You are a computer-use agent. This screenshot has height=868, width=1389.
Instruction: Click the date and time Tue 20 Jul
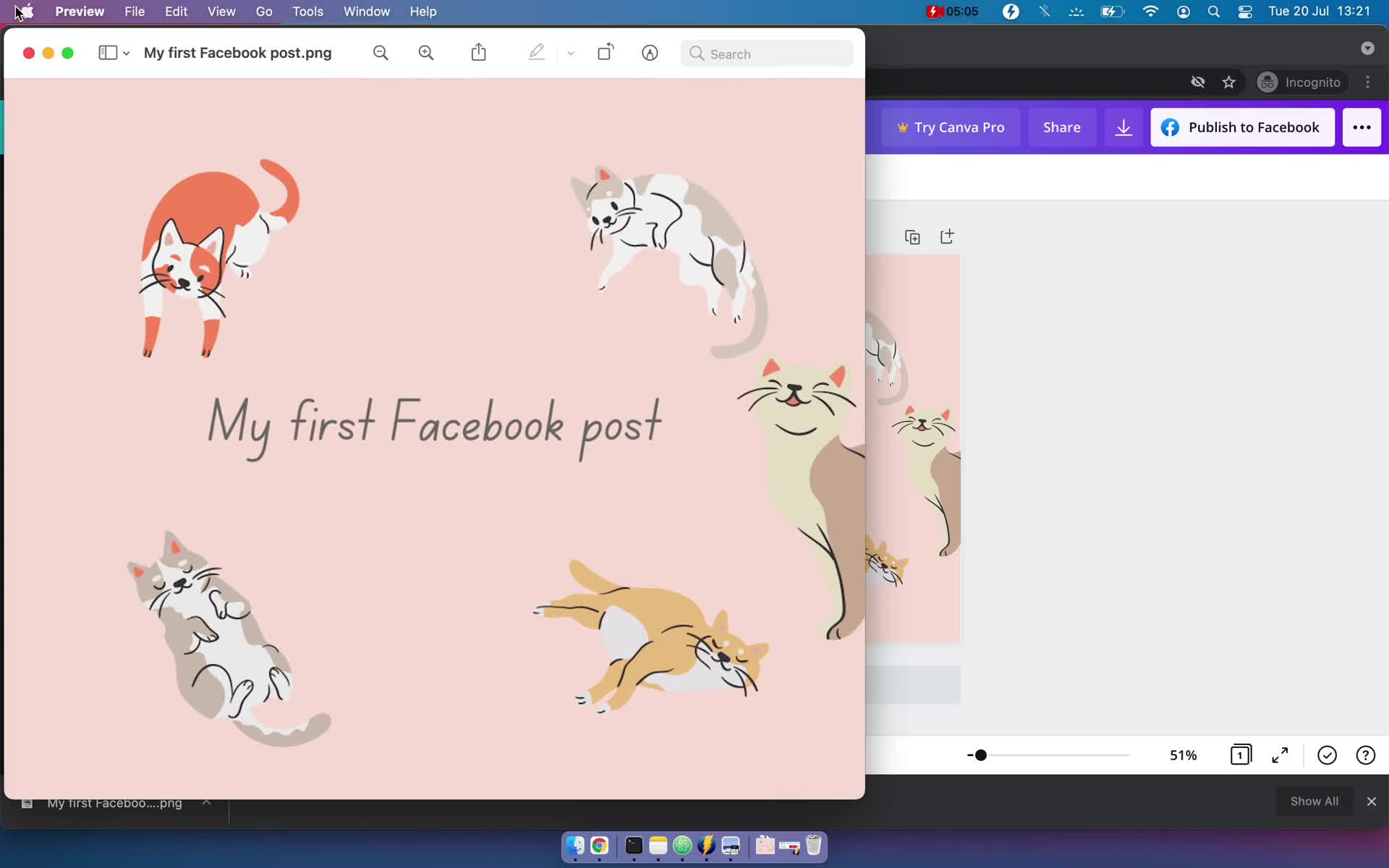pyautogui.click(x=1319, y=12)
